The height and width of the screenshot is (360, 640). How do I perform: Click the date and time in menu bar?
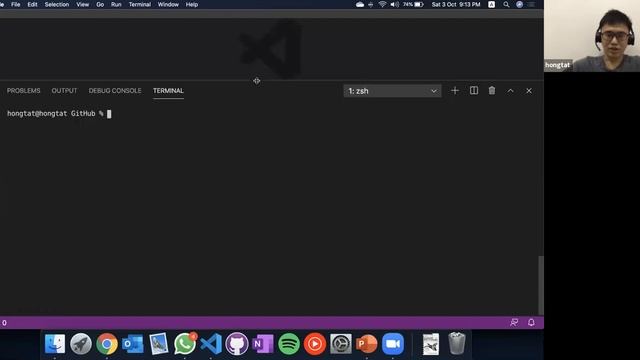point(456,4)
